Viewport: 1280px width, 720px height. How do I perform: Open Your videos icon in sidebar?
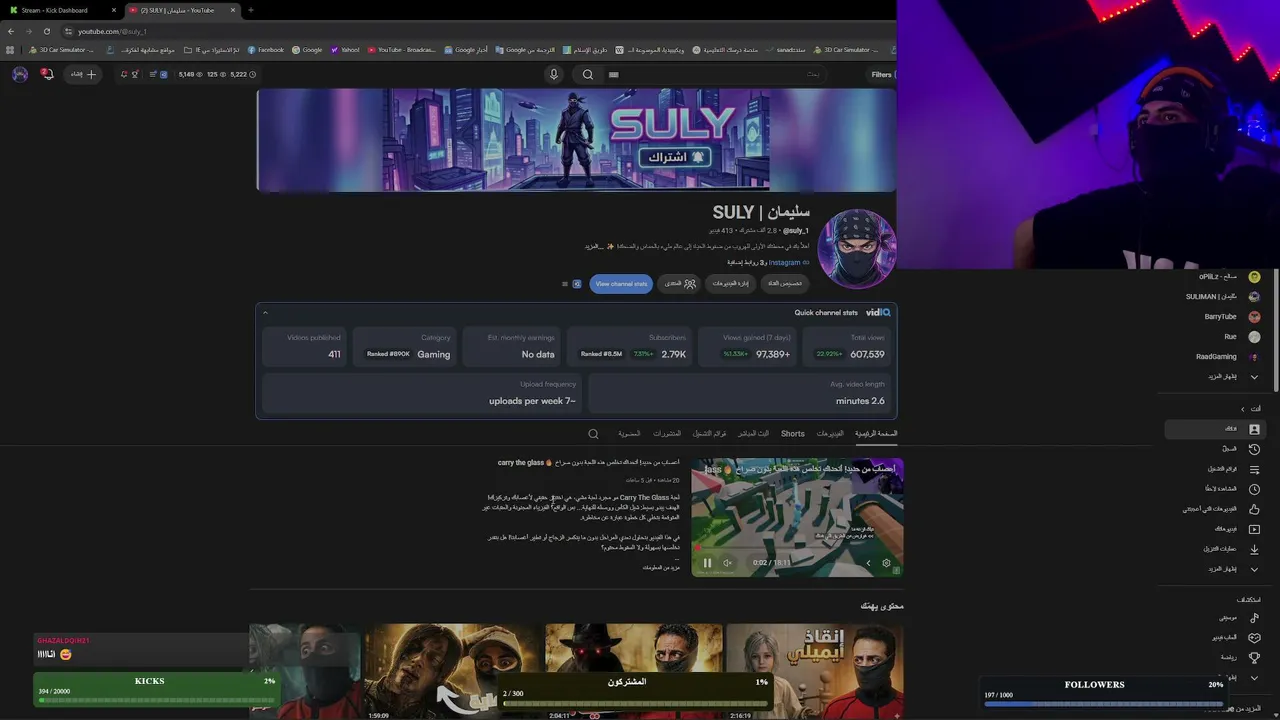click(x=1254, y=529)
